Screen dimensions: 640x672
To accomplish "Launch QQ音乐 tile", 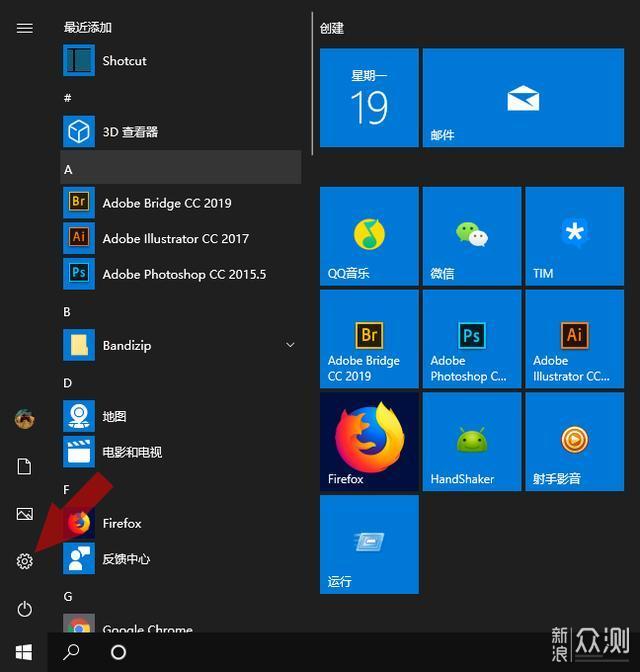I will click(x=369, y=236).
